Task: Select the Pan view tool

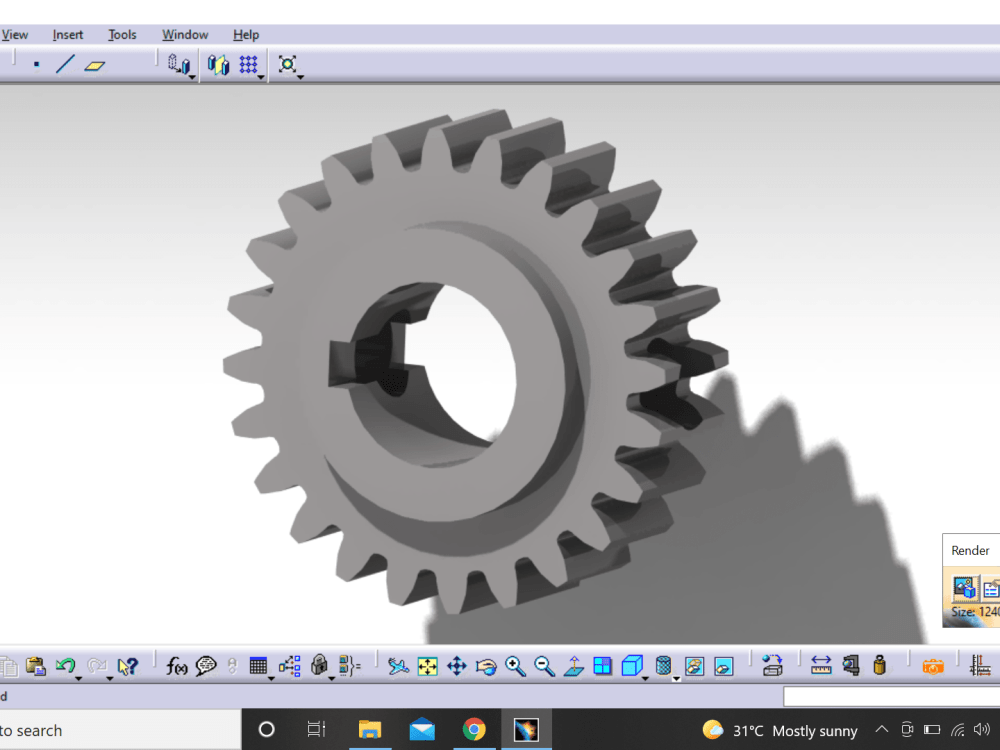Action: pyautogui.click(x=455, y=665)
